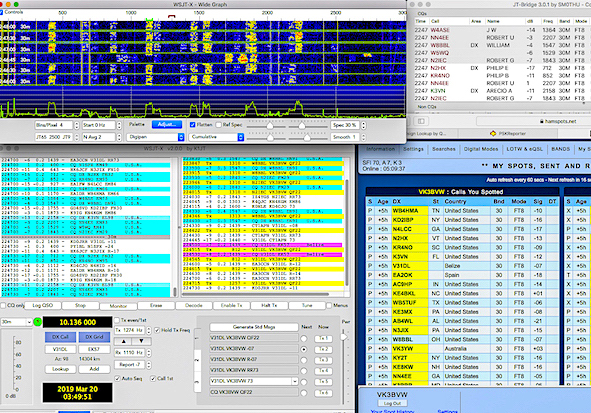This screenshot has width=591, height=413.
Task: Open the Information tab on HamSpots
Action: 380,149
